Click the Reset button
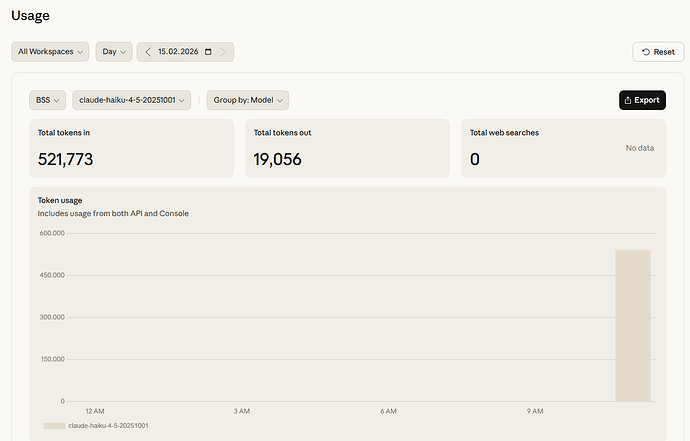690x441 pixels. pyautogui.click(x=658, y=51)
